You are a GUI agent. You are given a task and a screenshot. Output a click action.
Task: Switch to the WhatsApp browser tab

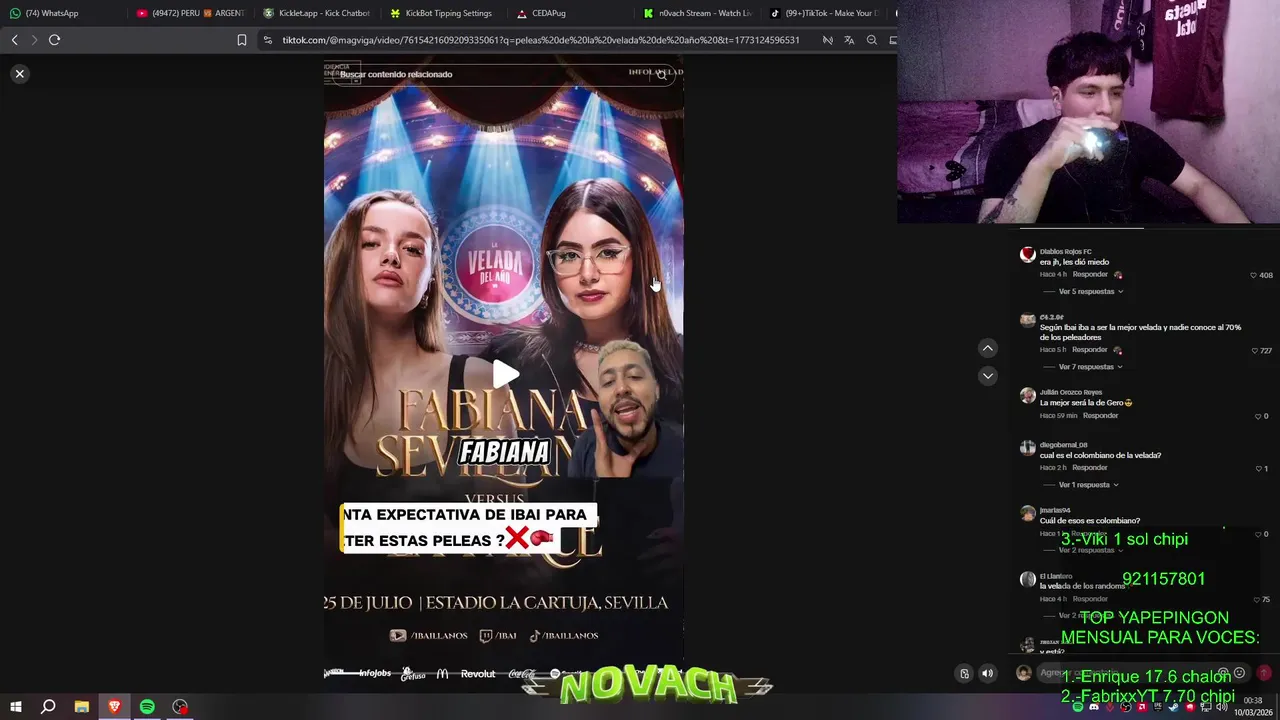pos(60,13)
